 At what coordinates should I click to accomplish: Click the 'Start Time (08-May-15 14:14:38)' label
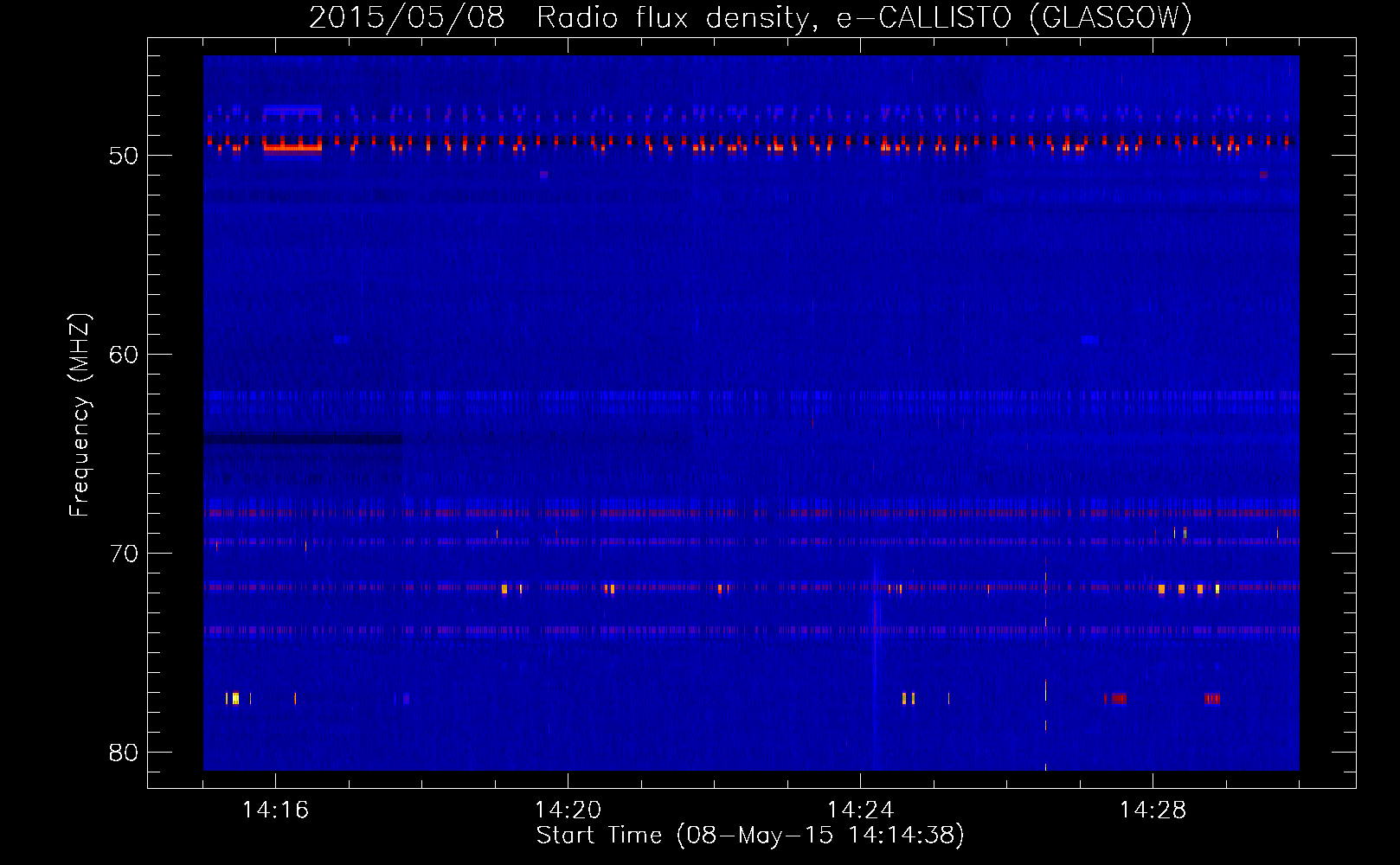(750, 836)
